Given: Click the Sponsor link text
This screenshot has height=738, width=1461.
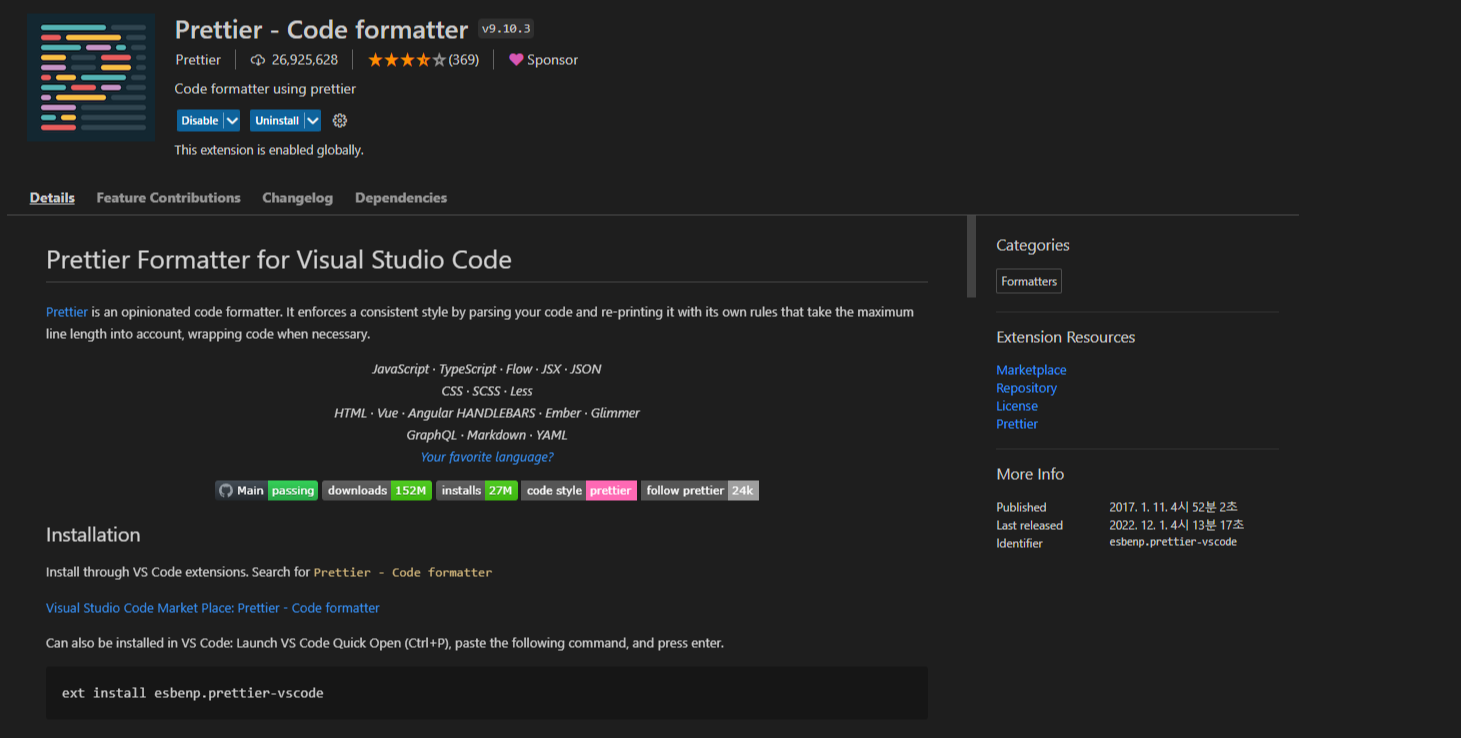Looking at the screenshot, I should (552, 60).
